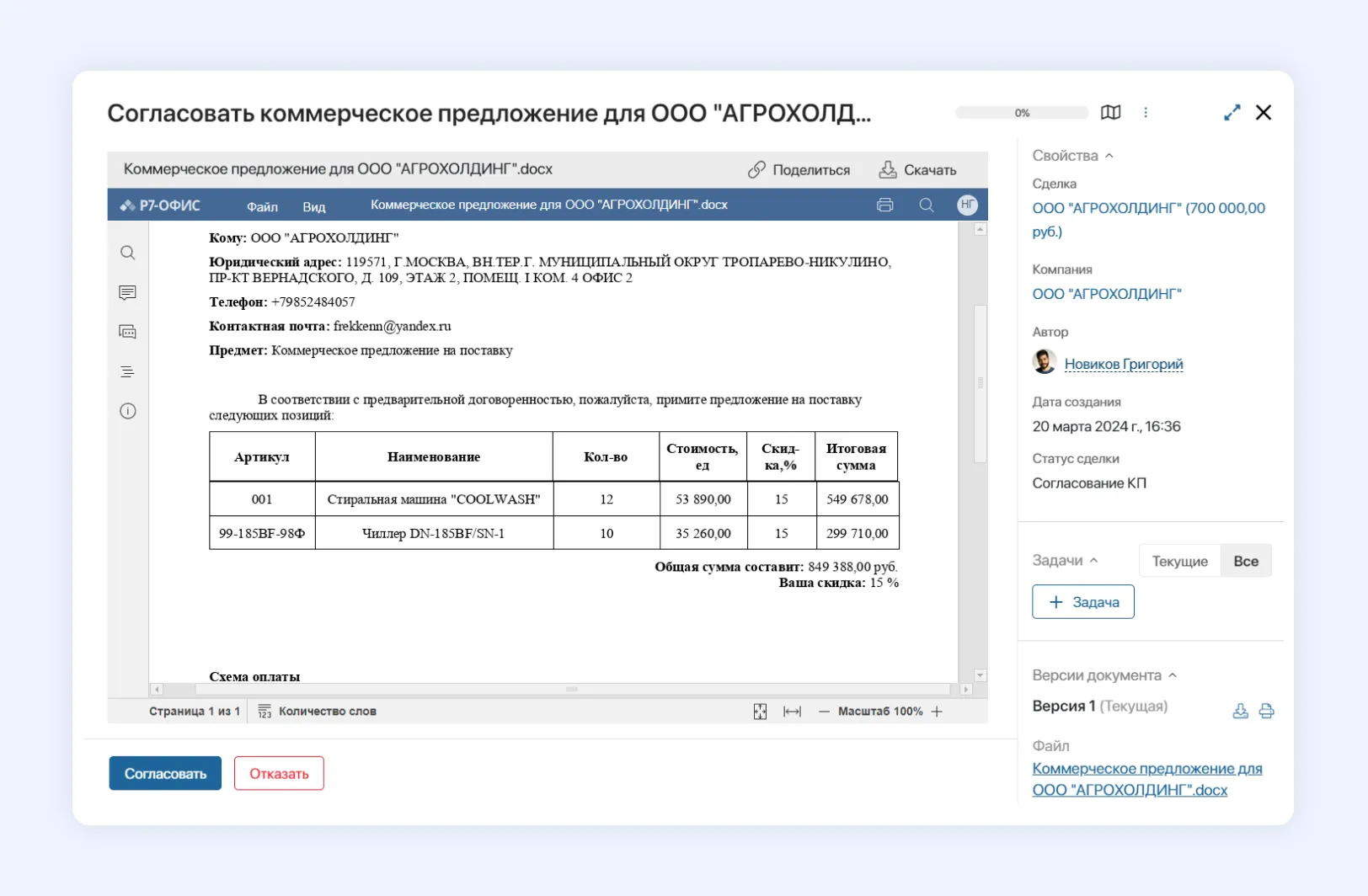
Task: Open the process map icon near the progress bar
Action: (x=1111, y=112)
